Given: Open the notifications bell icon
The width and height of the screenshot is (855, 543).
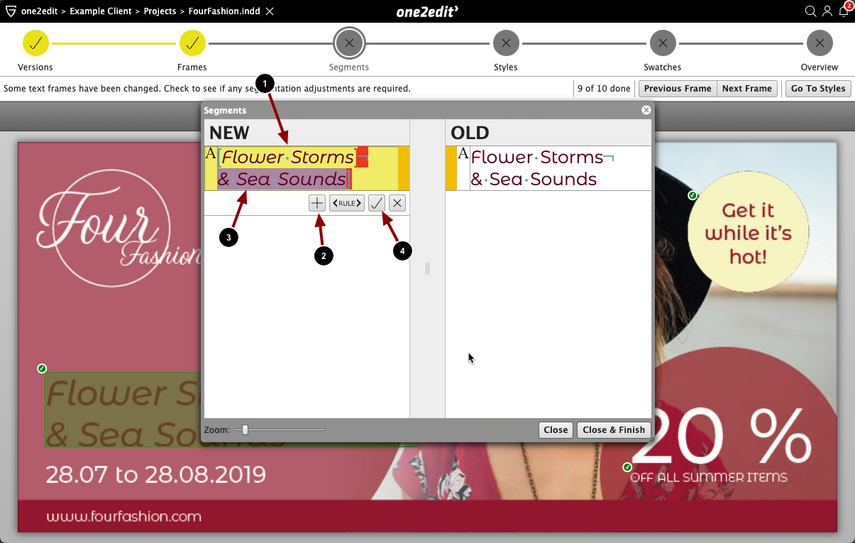Looking at the screenshot, I should click(x=844, y=11).
